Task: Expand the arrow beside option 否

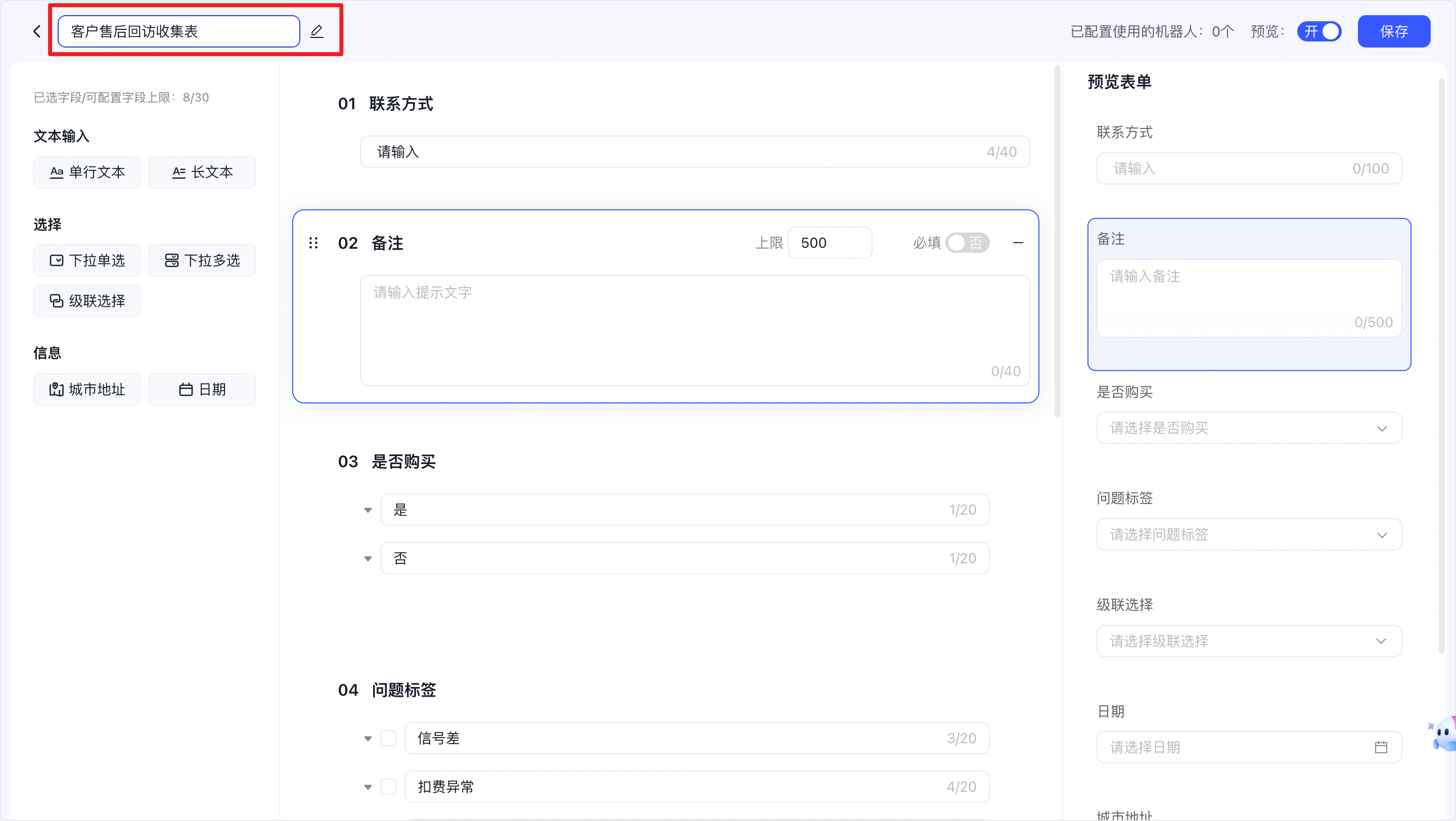Action: 368,559
